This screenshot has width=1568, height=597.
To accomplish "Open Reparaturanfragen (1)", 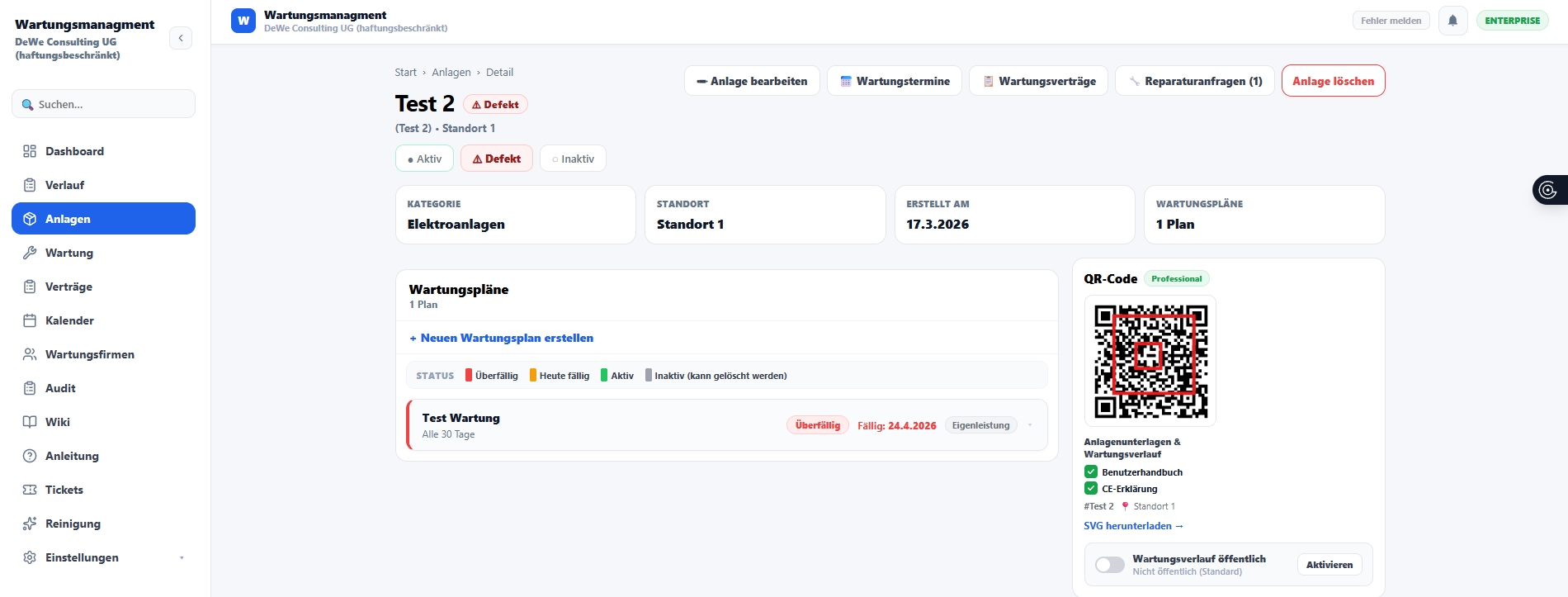I will point(1195,81).
